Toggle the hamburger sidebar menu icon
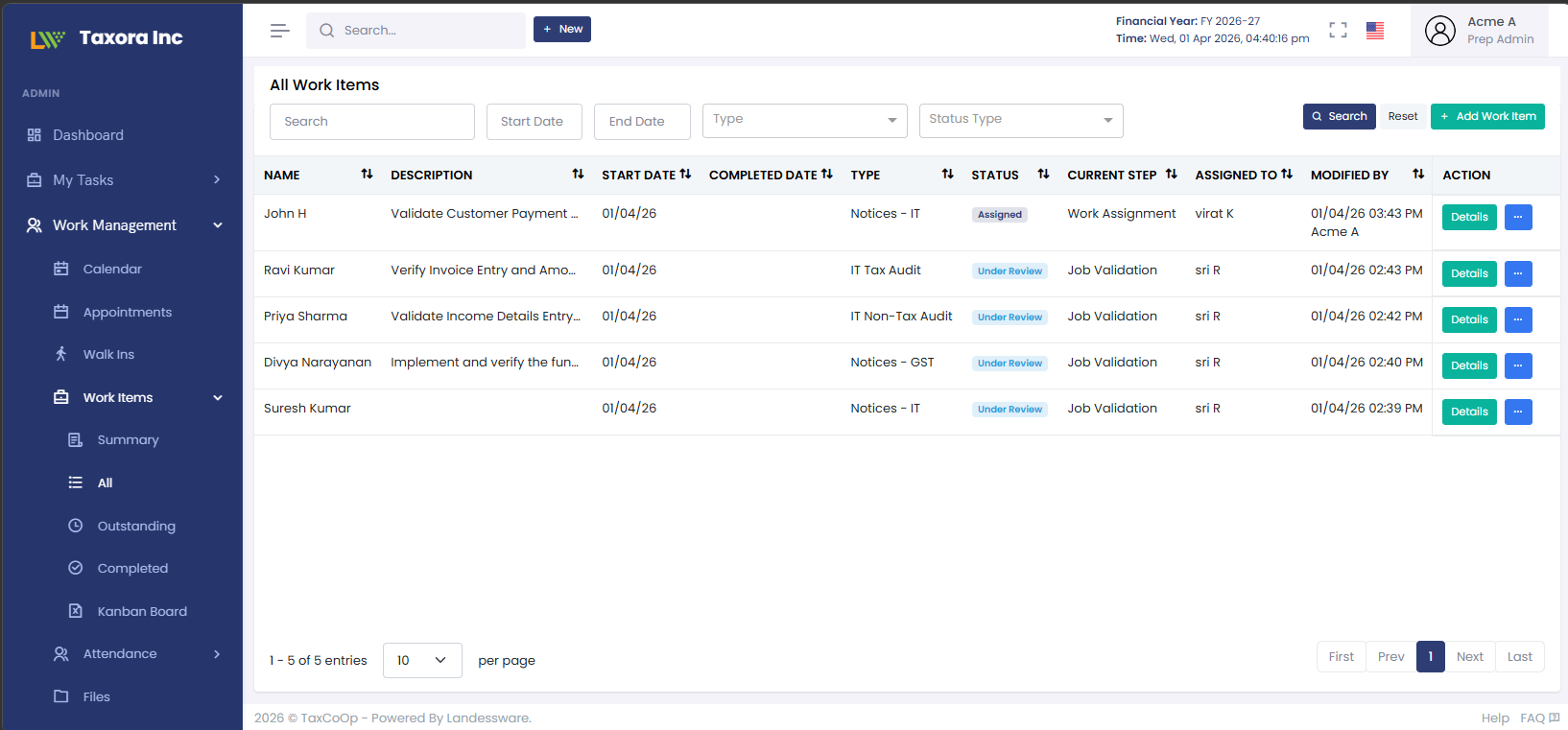 point(279,31)
